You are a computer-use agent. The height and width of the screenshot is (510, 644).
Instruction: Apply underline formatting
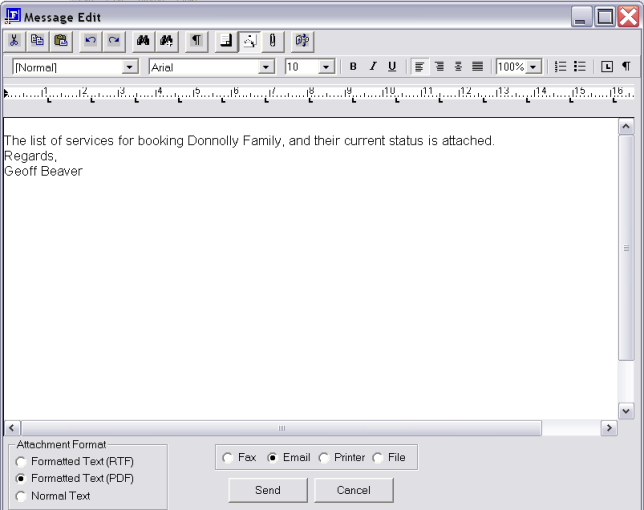[x=392, y=67]
